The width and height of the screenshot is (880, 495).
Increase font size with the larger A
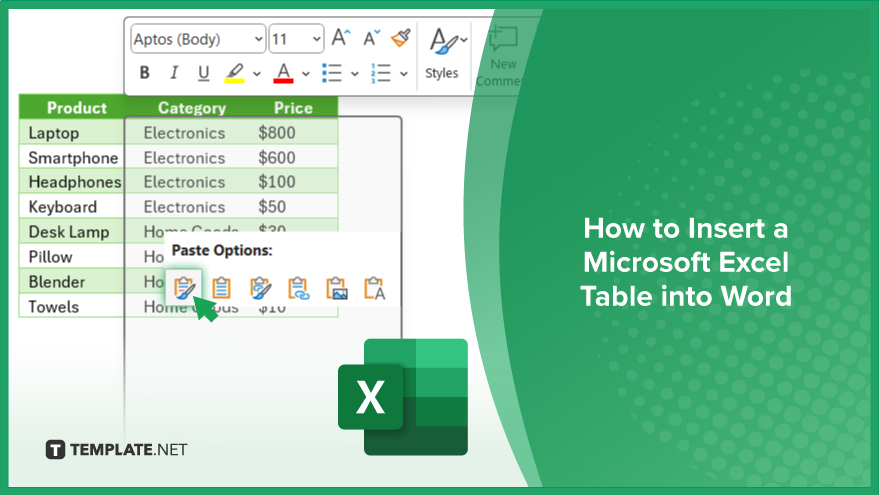pos(340,38)
